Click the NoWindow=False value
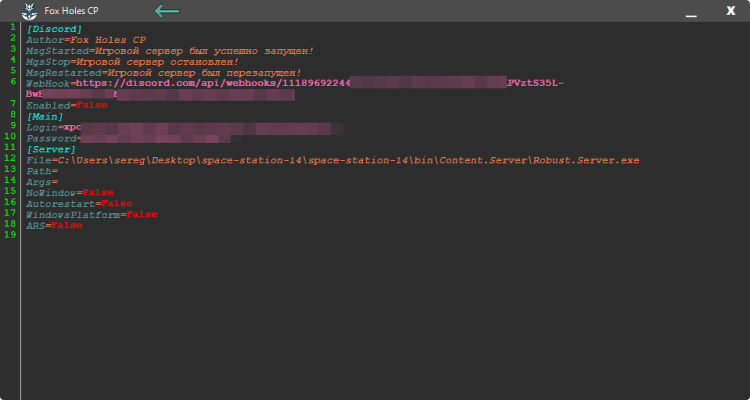The width and height of the screenshot is (750, 400). pyautogui.click(x=97, y=192)
